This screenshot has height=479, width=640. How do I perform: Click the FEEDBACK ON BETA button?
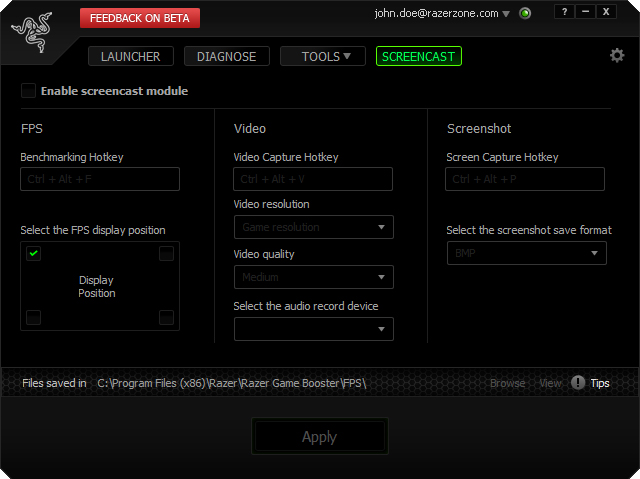pos(140,18)
